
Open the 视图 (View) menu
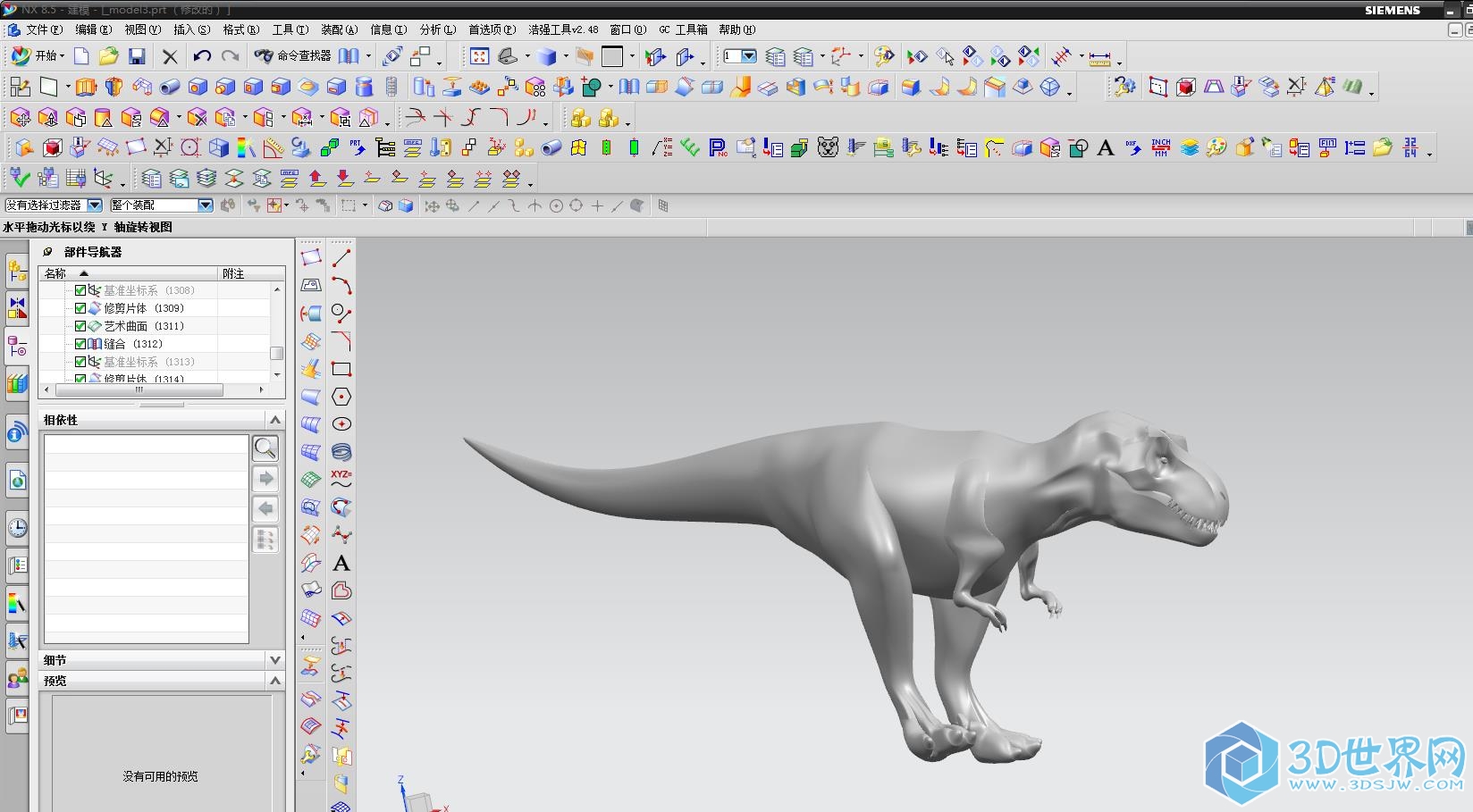(x=142, y=29)
